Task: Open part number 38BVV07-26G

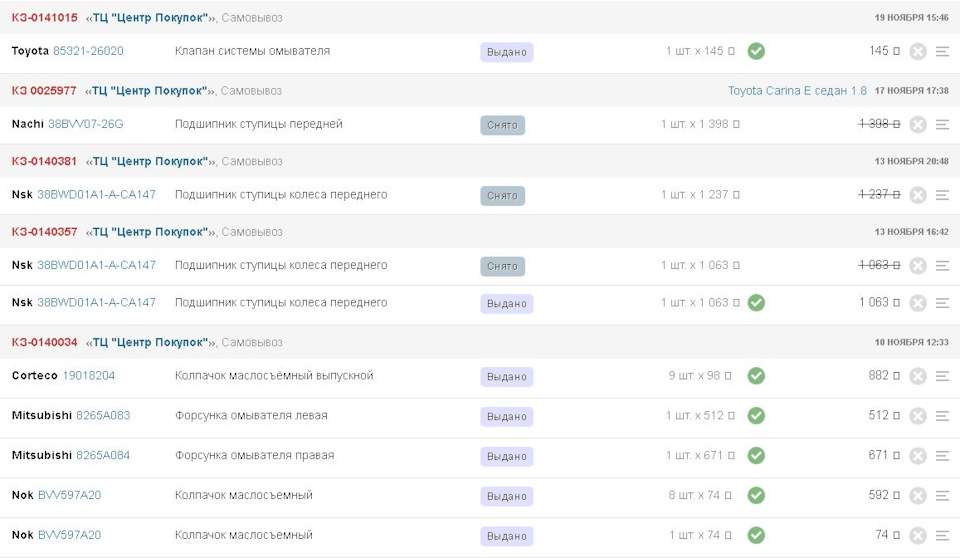Action: click(86, 124)
